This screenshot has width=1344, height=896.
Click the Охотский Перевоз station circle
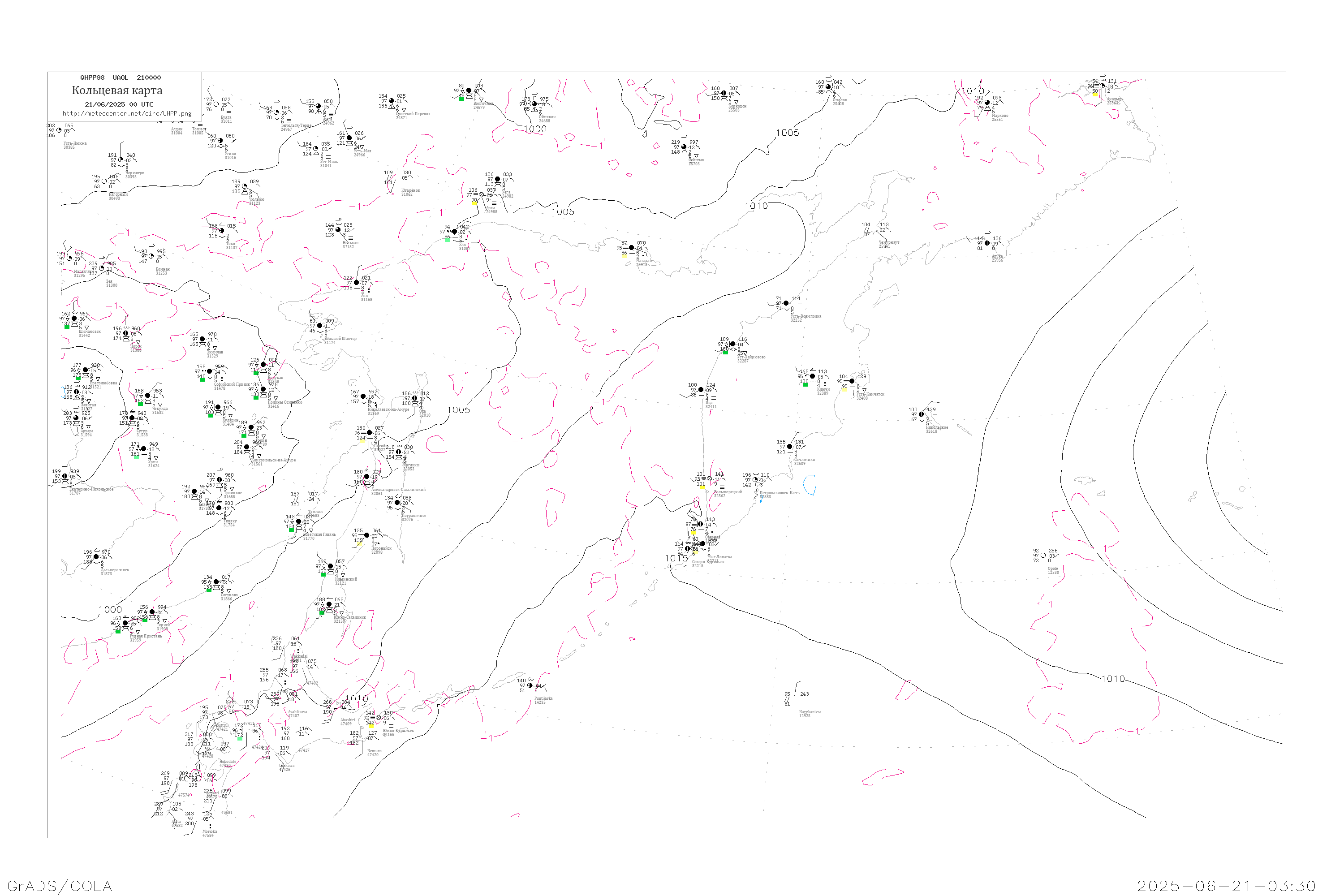[x=392, y=101]
